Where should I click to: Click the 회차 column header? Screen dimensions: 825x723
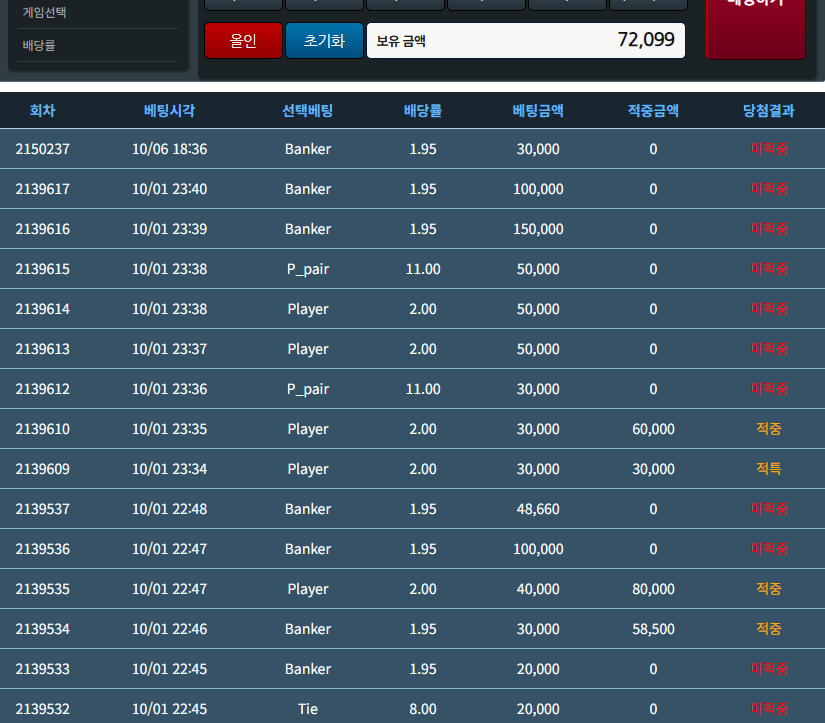point(43,111)
